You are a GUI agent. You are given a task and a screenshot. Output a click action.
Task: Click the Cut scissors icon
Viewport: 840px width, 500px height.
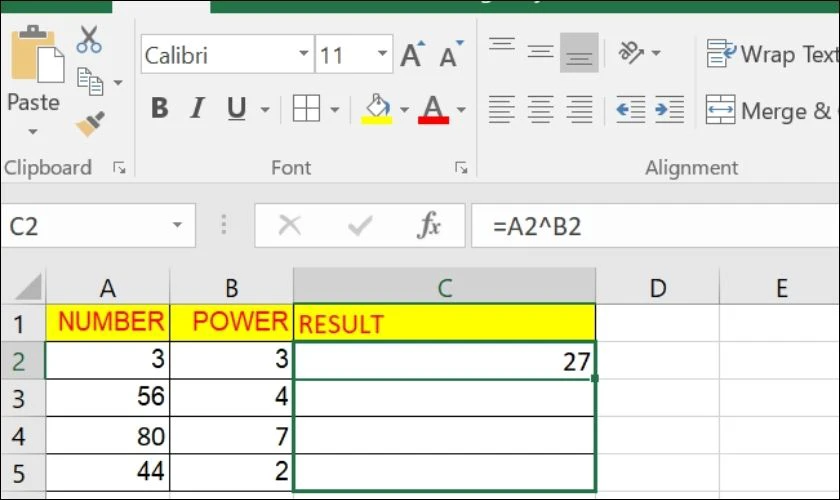pos(90,39)
